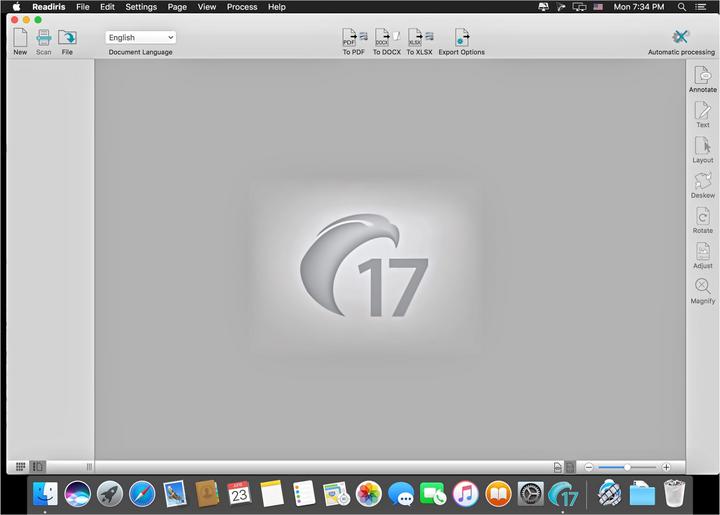Open the Edit menu
The height and width of the screenshot is (515, 720).
click(x=107, y=7)
